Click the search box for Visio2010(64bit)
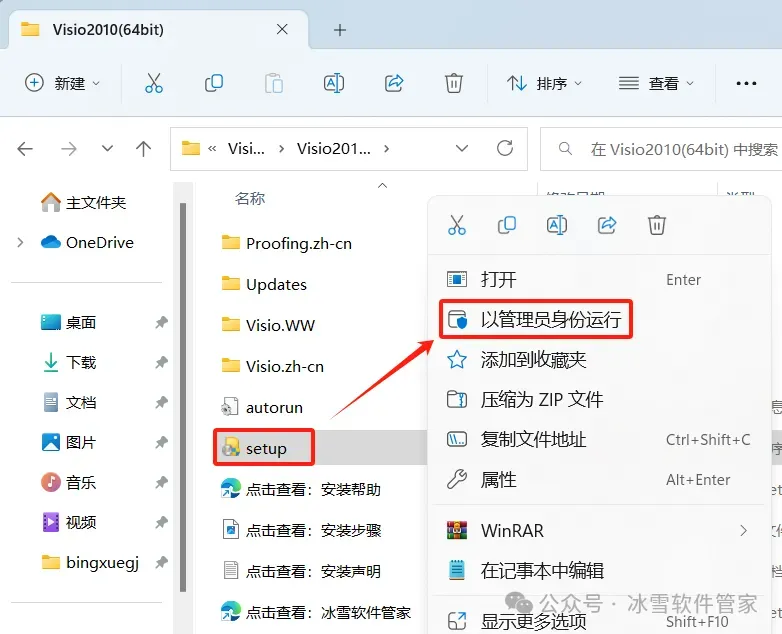782x634 pixels. 663,149
